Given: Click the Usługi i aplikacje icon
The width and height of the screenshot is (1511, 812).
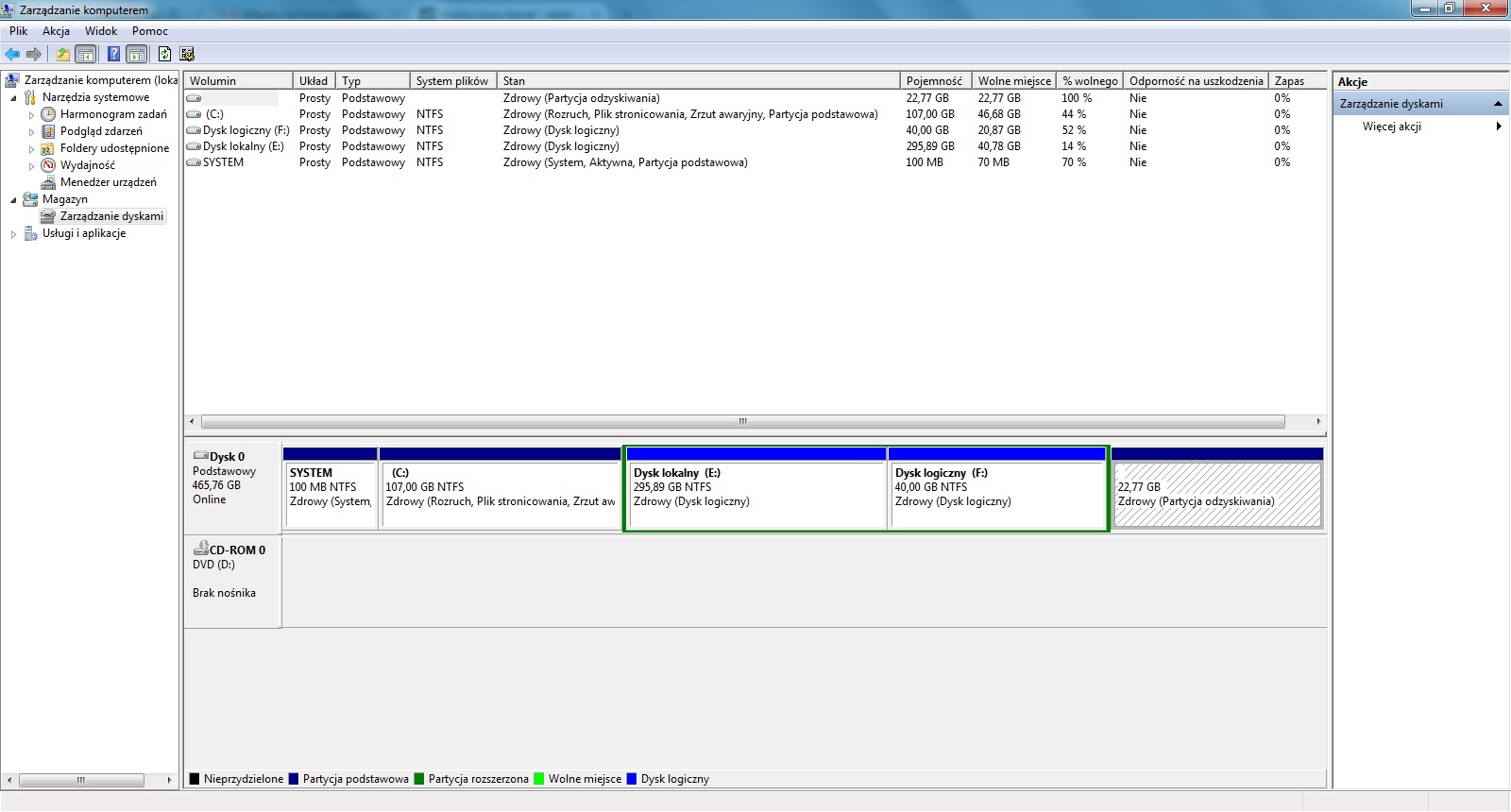Looking at the screenshot, I should point(30,233).
